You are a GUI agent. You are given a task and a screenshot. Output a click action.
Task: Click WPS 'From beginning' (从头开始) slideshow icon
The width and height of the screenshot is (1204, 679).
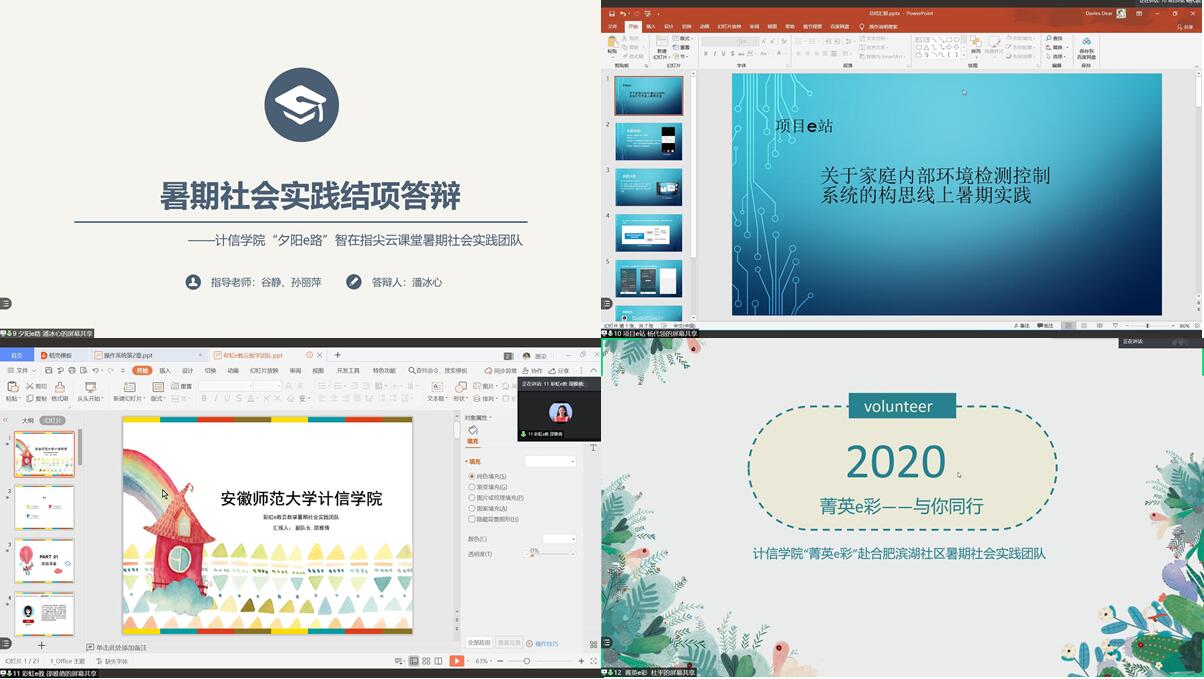pyautogui.click(x=90, y=387)
